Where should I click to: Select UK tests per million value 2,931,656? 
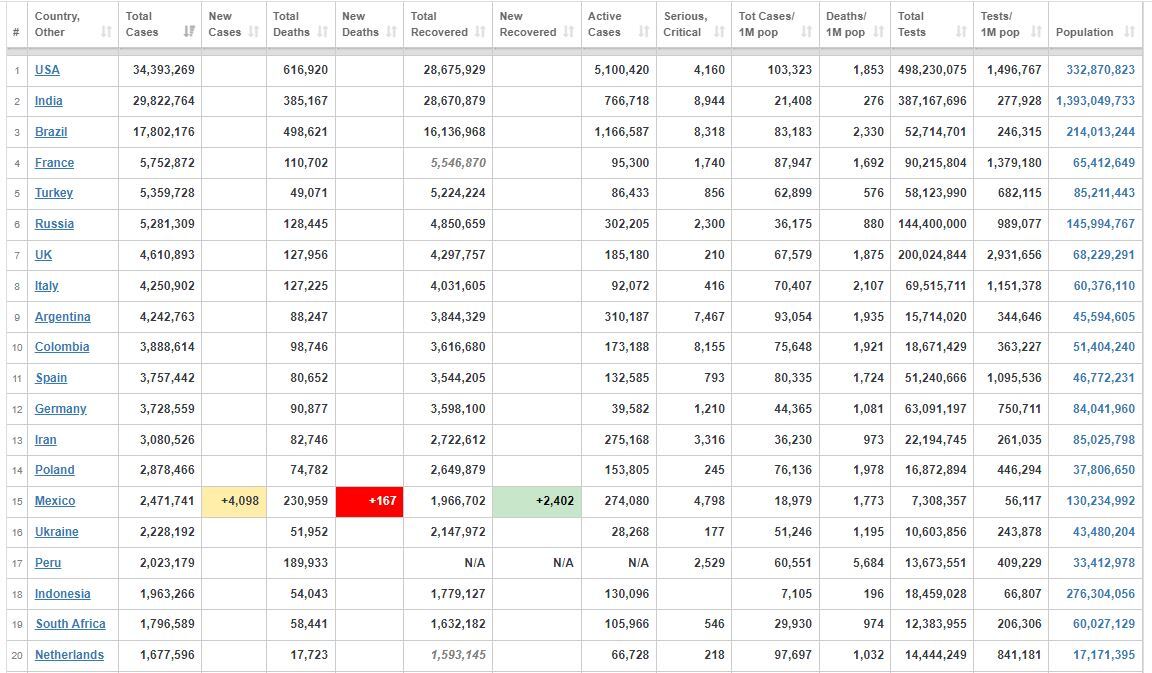click(1014, 255)
